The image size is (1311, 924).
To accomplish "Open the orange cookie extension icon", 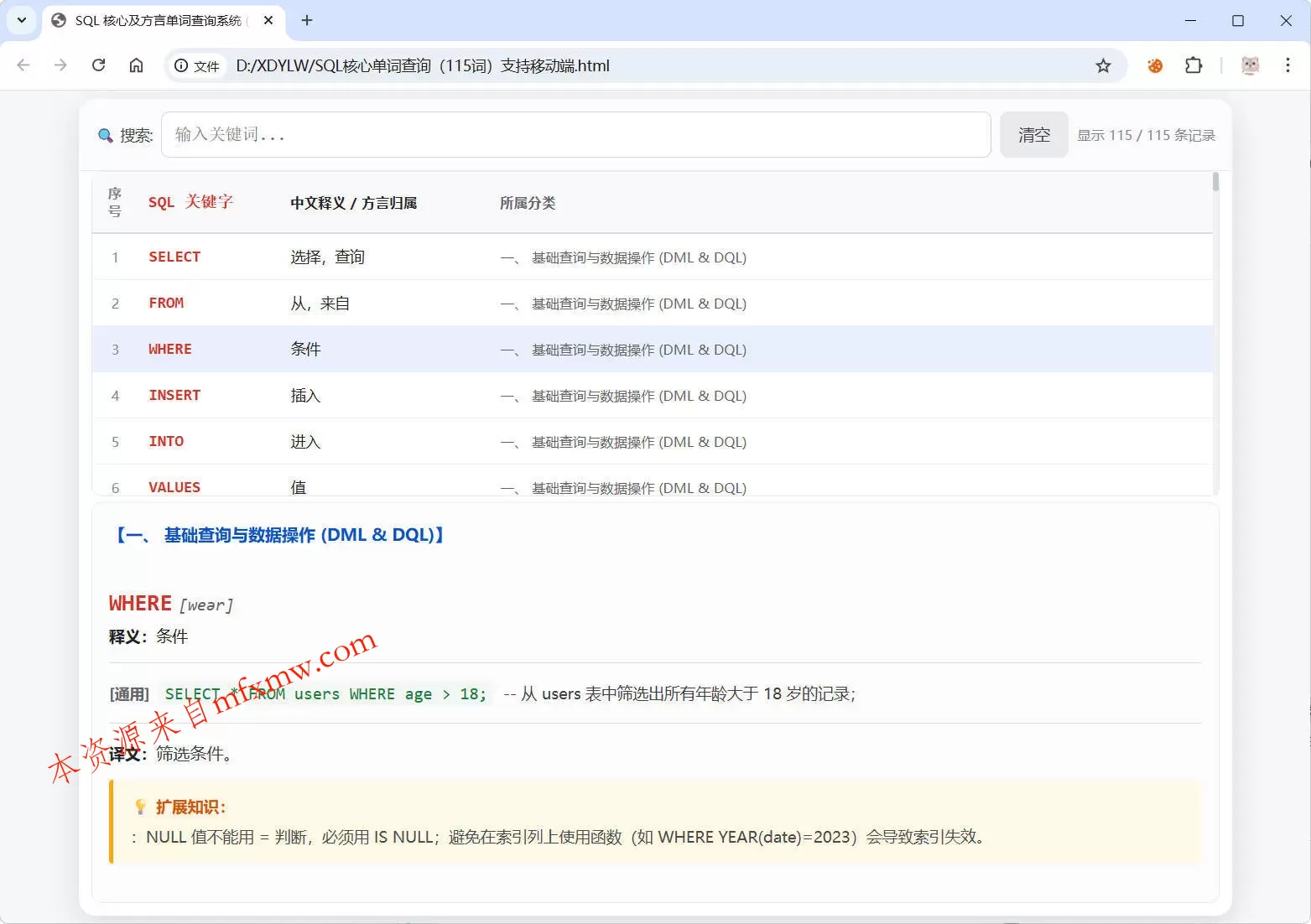I will (1155, 65).
